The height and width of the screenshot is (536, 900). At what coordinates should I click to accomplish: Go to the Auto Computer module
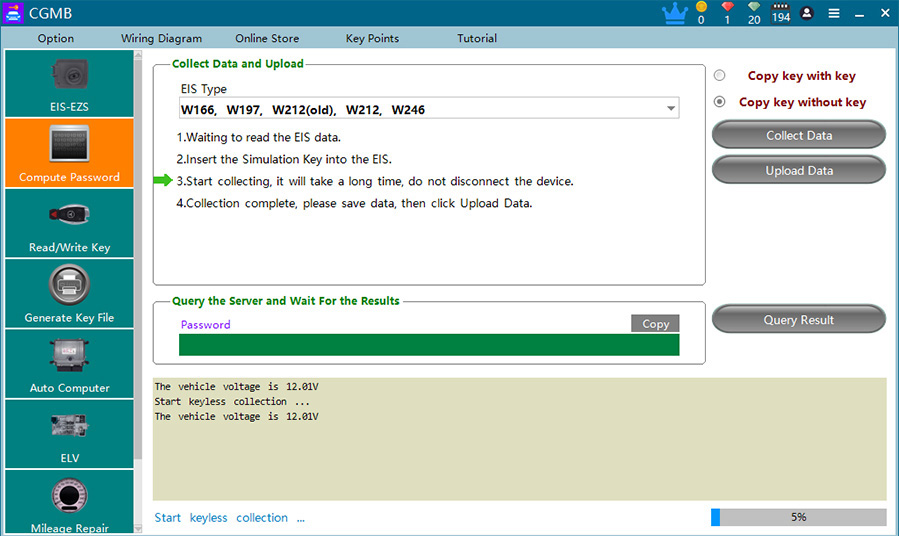(69, 364)
